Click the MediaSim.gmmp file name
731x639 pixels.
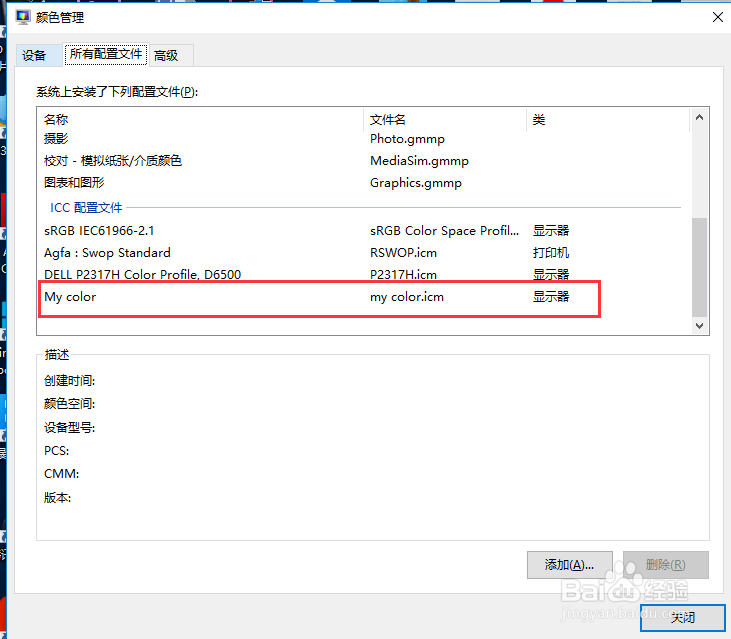coord(419,161)
